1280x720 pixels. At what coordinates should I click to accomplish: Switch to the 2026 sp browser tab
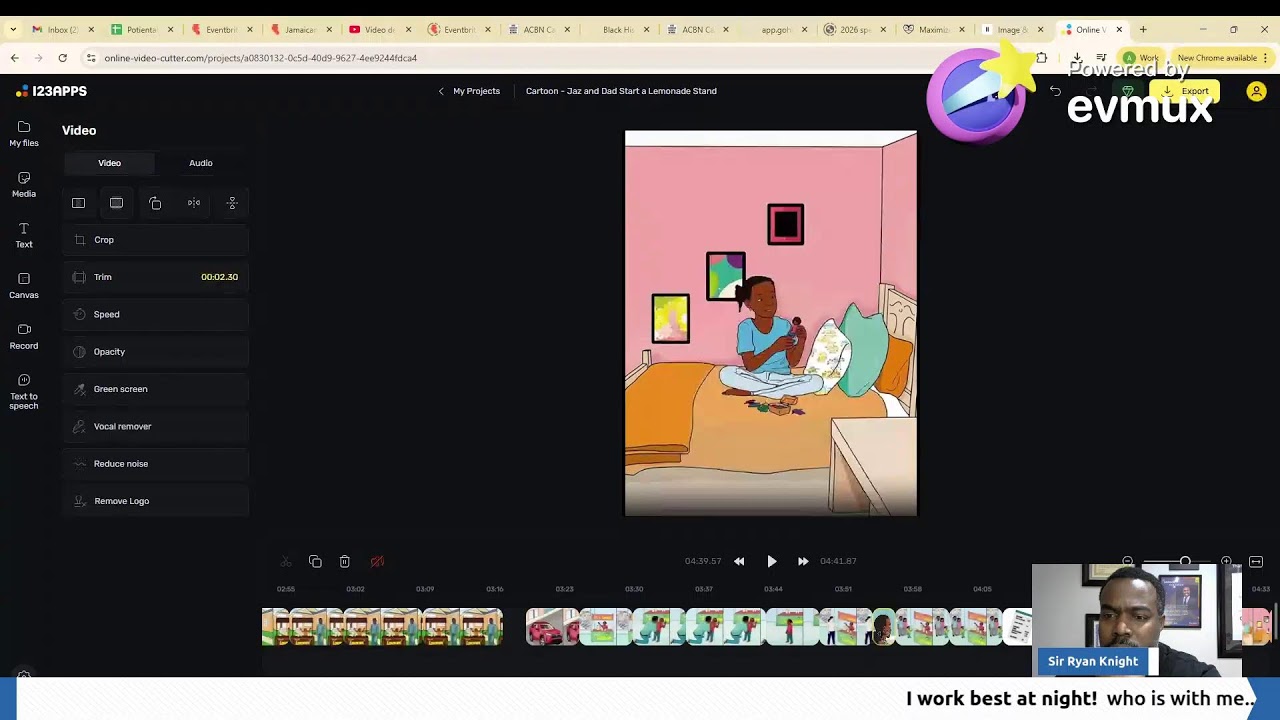[855, 30]
